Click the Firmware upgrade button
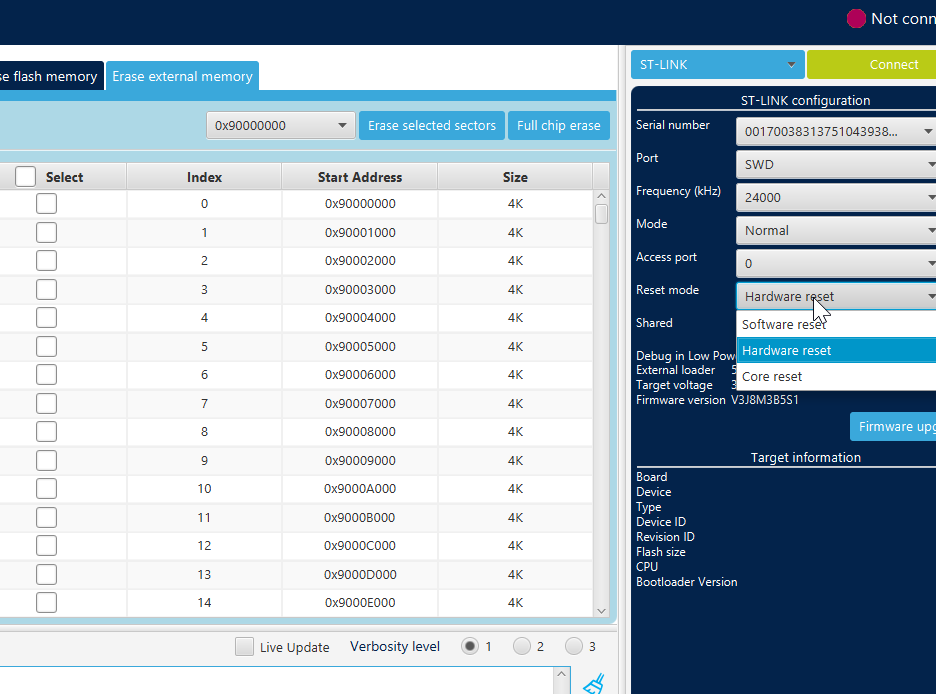The height and width of the screenshot is (694, 936). [x=893, y=426]
